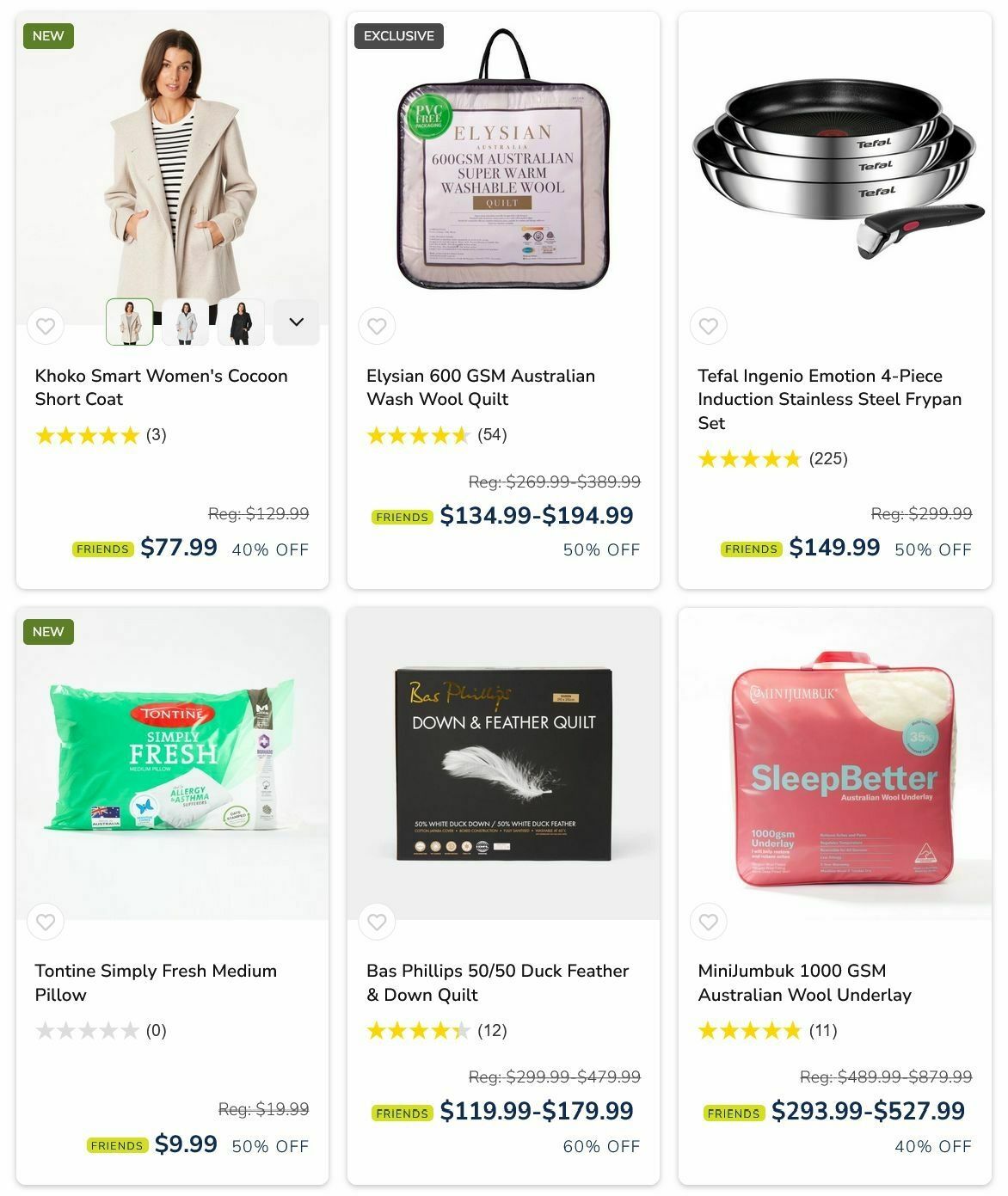
Task: View Elysian 600 GSM Wool Quilt product image
Action: [503, 161]
